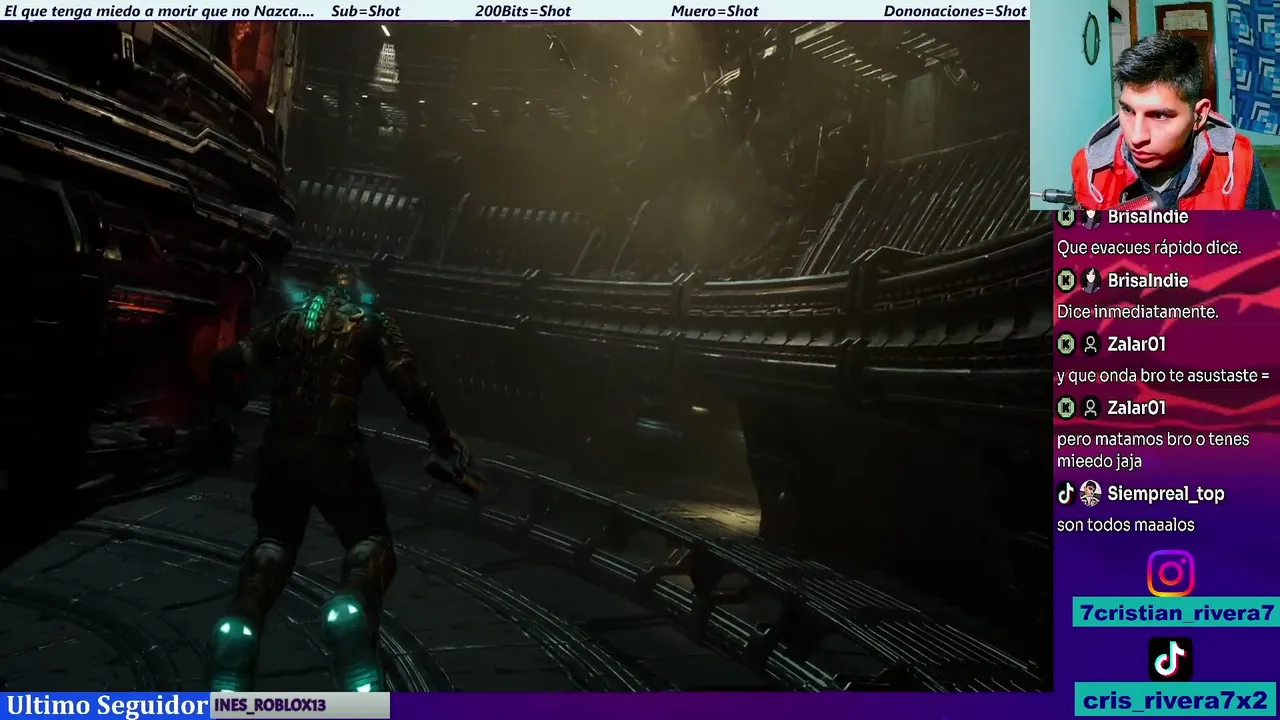The height and width of the screenshot is (720, 1280).
Task: Open Siempreal_top's profile avatar in chat
Action: point(1090,493)
